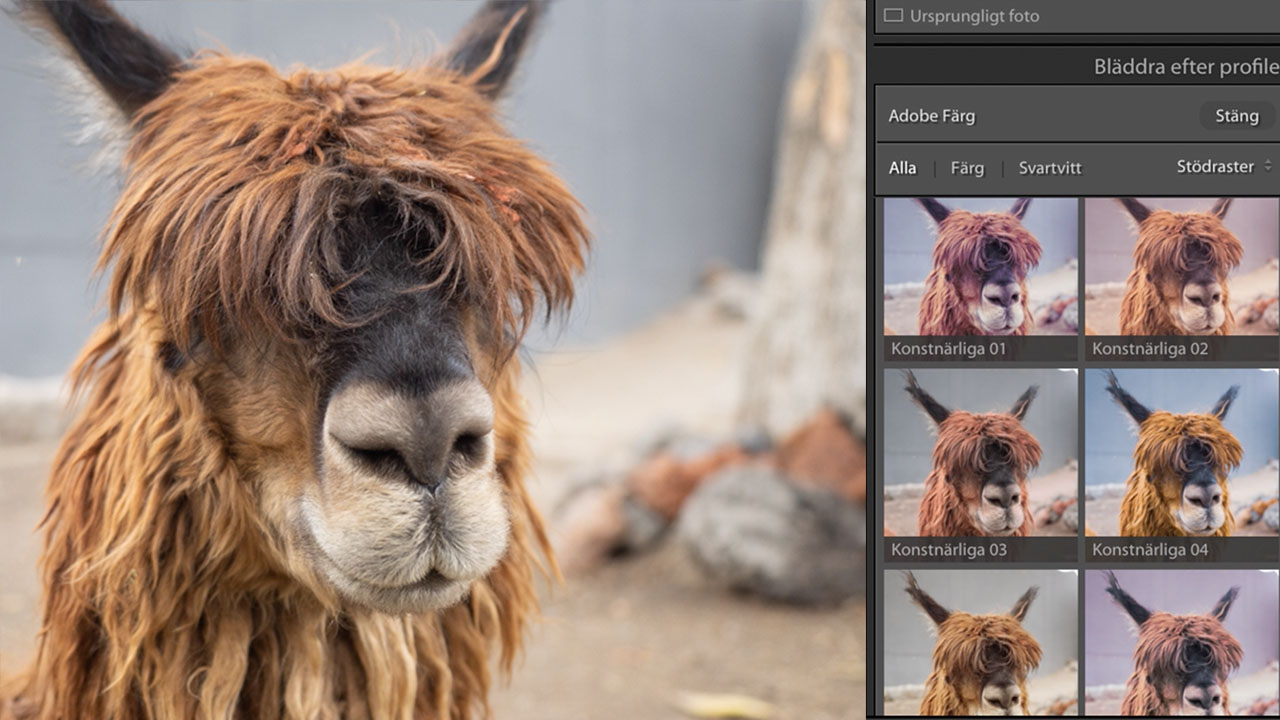Click the Bläddra efter profiler heading
The width and height of the screenshot is (1280, 720).
pyautogui.click(x=1186, y=67)
